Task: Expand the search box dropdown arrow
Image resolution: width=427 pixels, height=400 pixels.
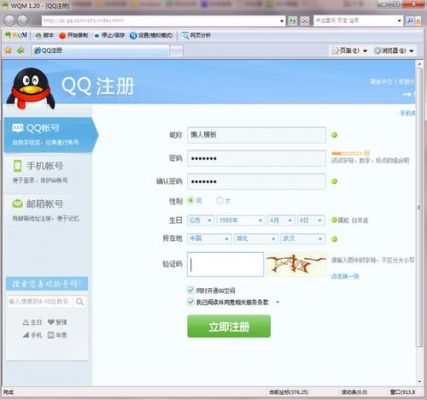Action: 399,21
